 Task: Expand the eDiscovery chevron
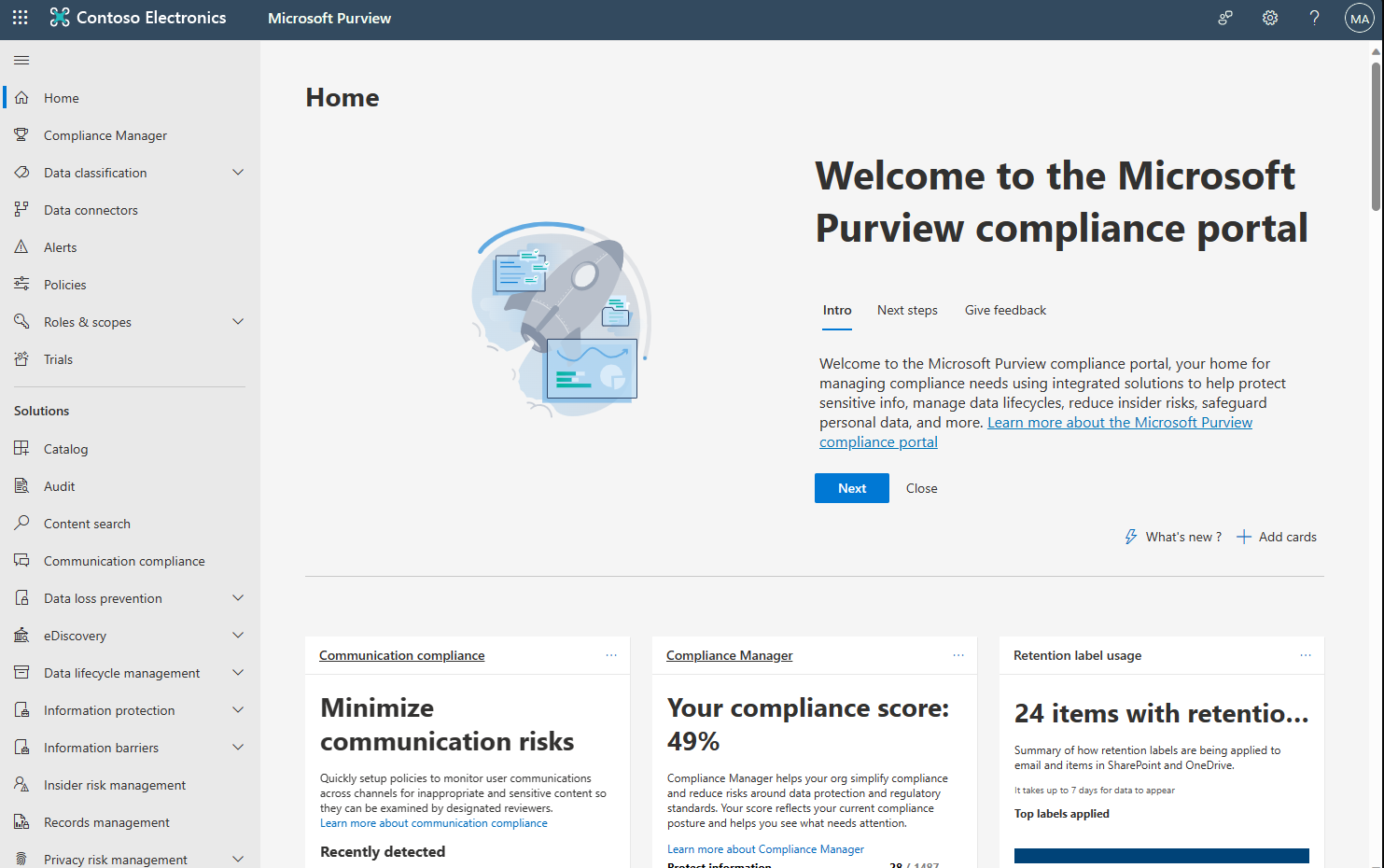(x=238, y=636)
